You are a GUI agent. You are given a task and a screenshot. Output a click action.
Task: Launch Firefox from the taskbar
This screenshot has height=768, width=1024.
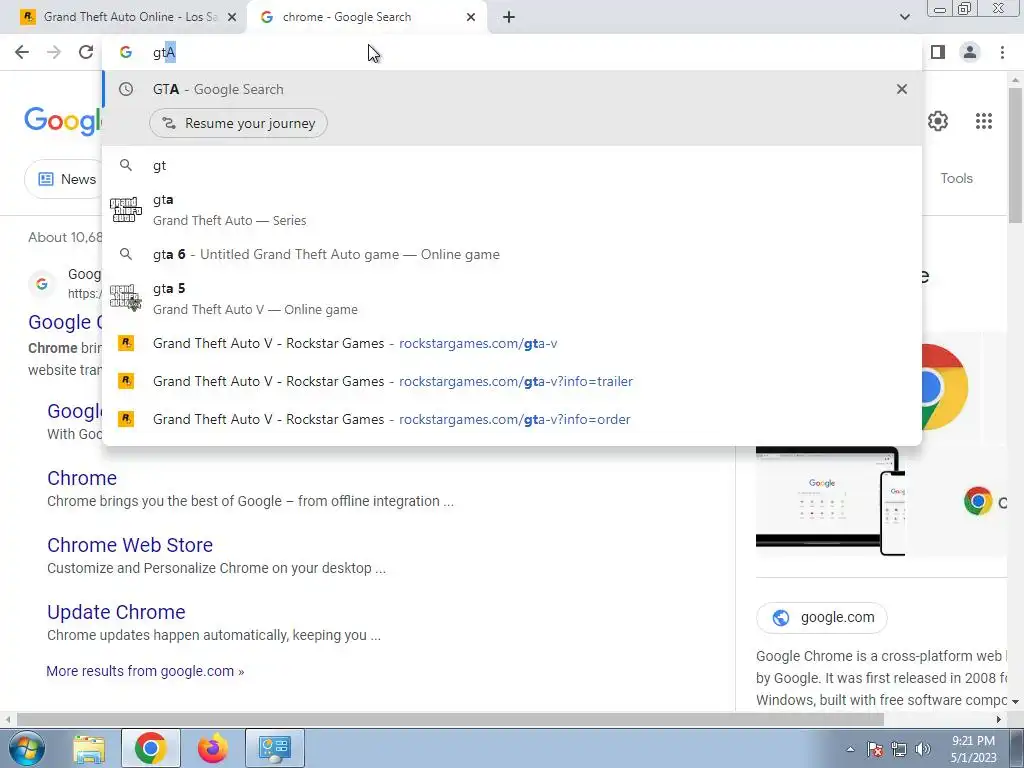(213, 748)
